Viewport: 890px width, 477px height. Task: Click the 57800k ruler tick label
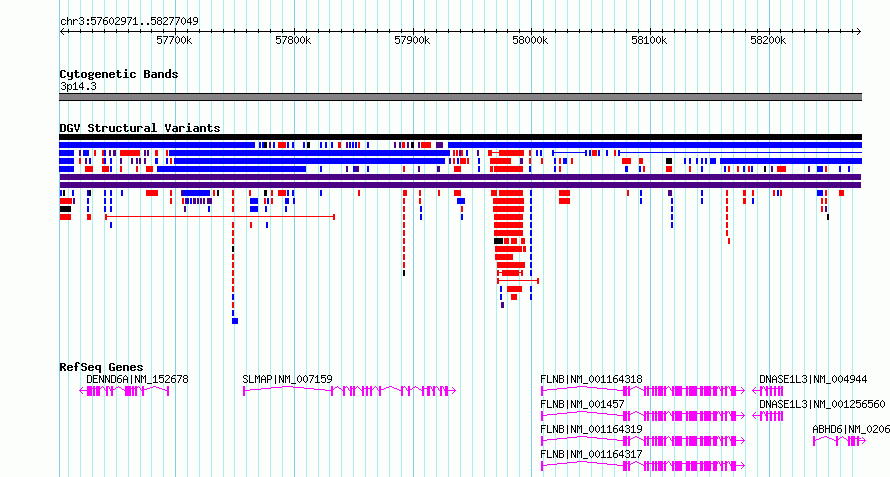point(293,40)
